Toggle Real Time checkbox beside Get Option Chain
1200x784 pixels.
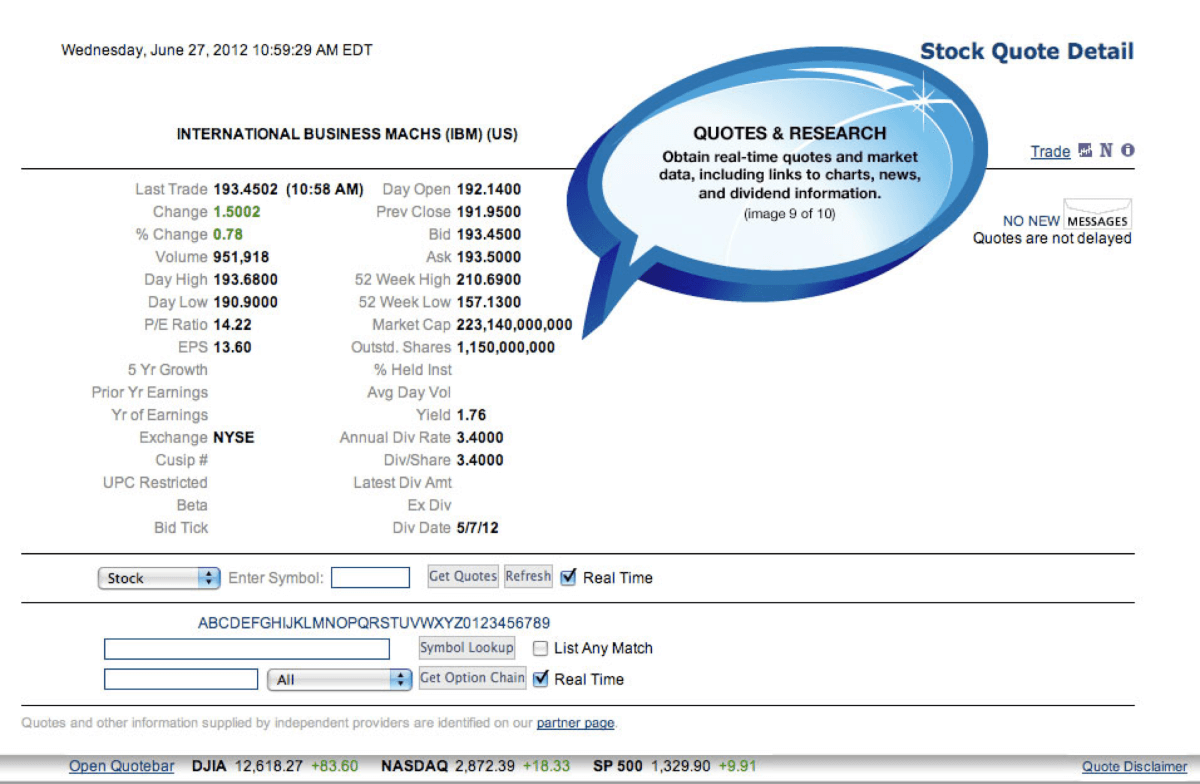[541, 679]
